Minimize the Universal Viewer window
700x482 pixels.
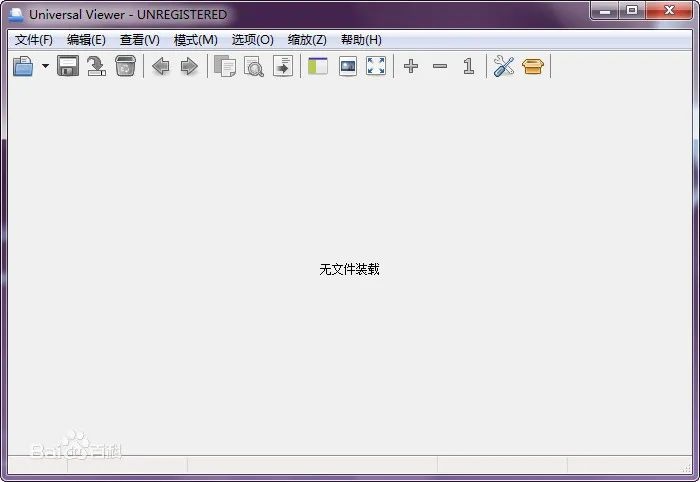click(605, 11)
